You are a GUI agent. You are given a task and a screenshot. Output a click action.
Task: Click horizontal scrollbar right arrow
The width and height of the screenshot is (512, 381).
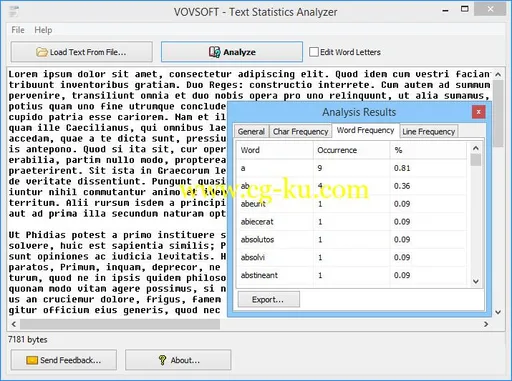[486, 324]
